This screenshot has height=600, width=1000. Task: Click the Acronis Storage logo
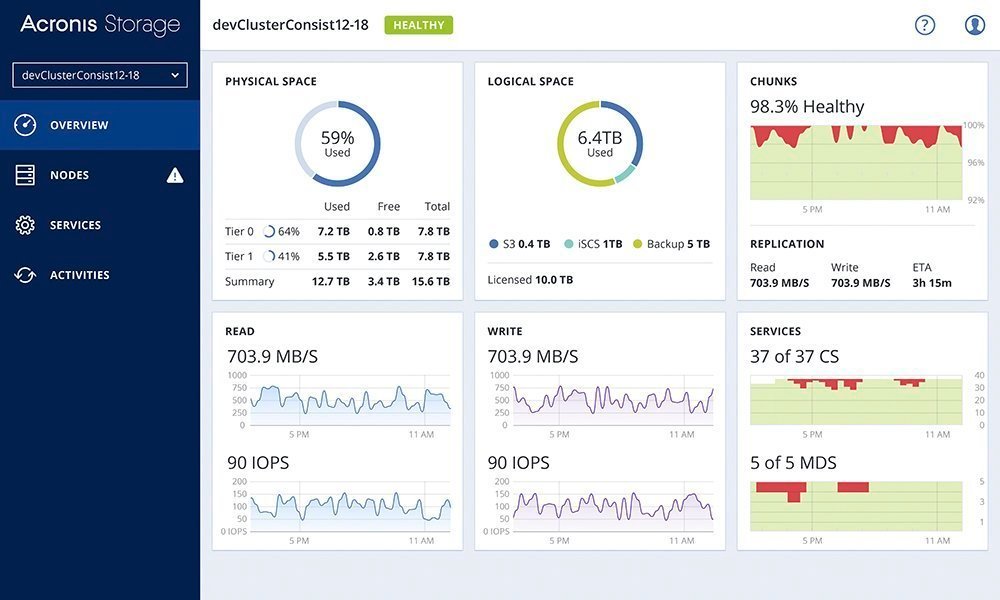click(98, 24)
